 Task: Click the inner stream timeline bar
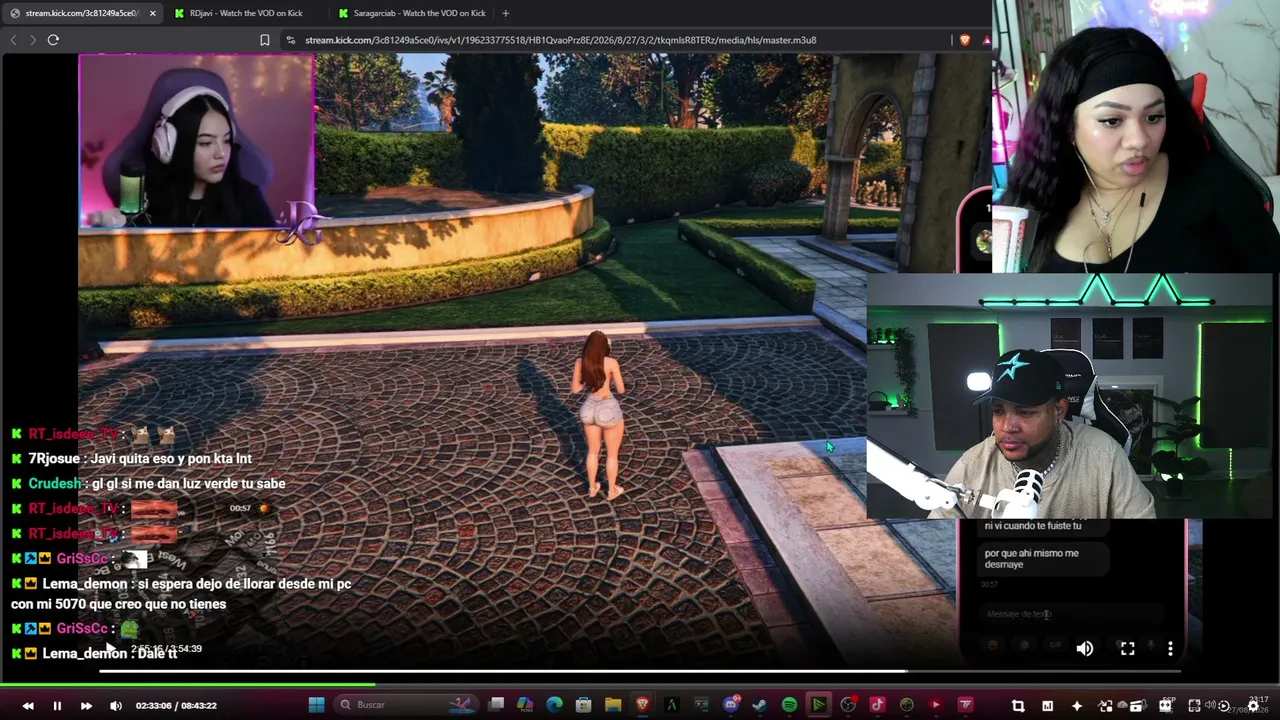pos(640,671)
